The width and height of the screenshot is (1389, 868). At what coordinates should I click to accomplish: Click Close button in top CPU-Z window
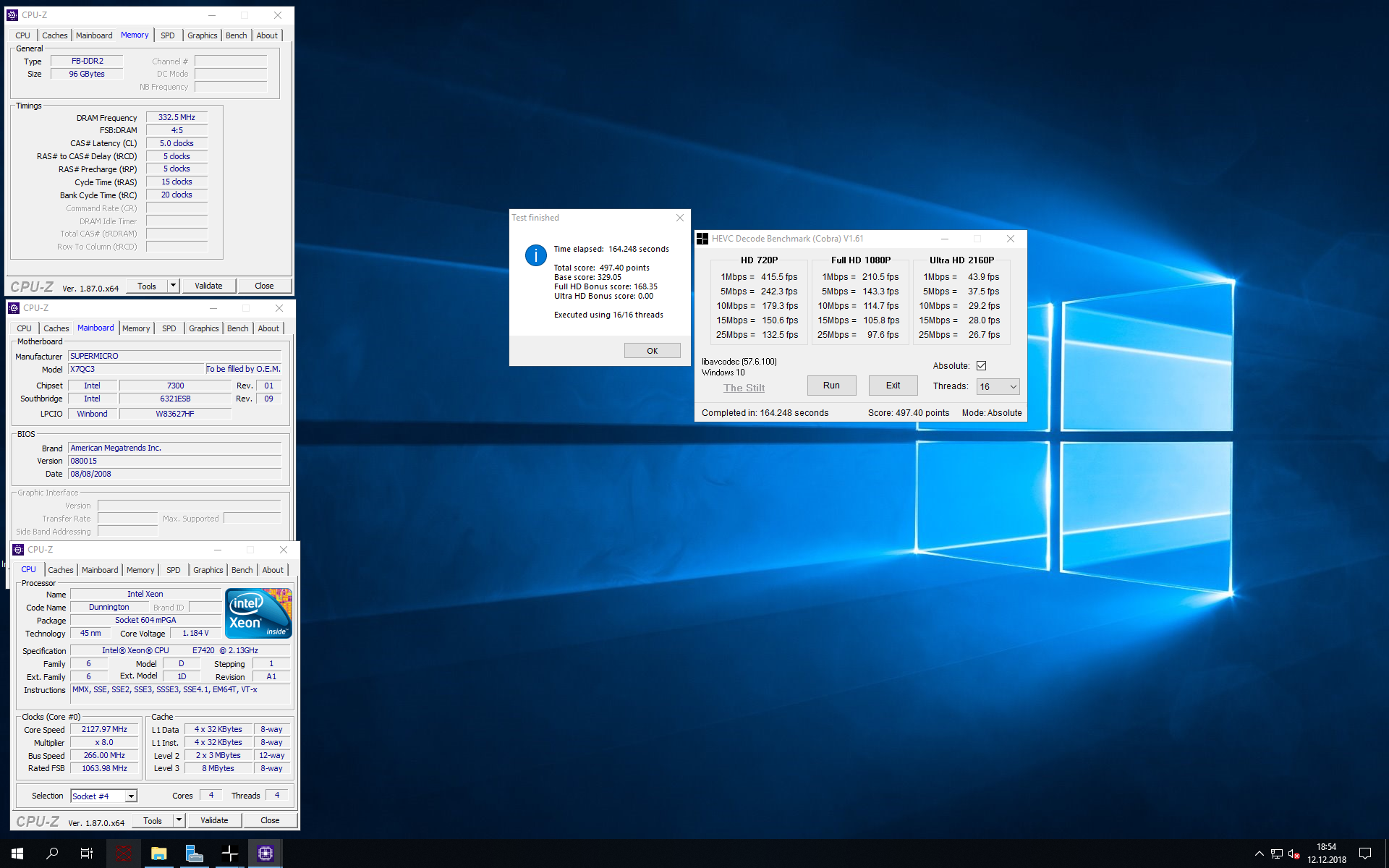coord(265,286)
